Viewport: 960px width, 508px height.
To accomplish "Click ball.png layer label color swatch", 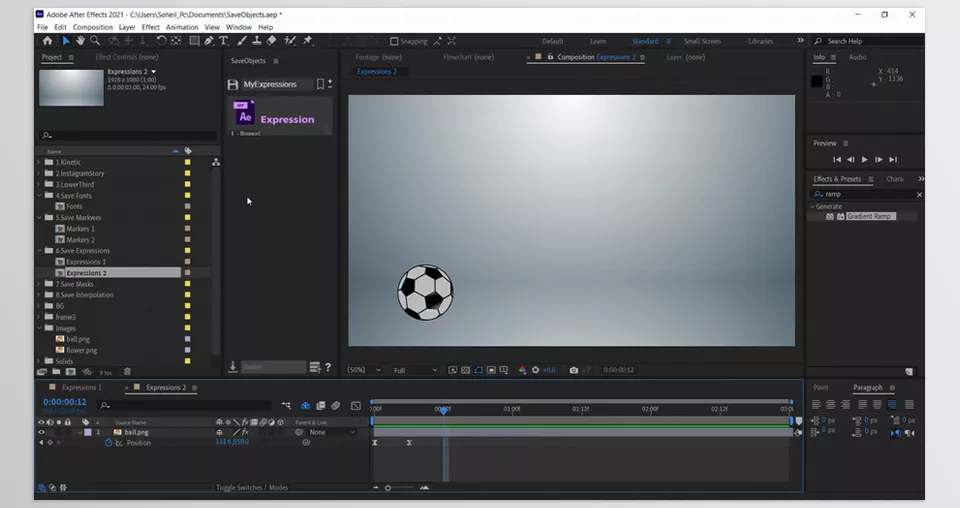I will pyautogui.click(x=88, y=432).
